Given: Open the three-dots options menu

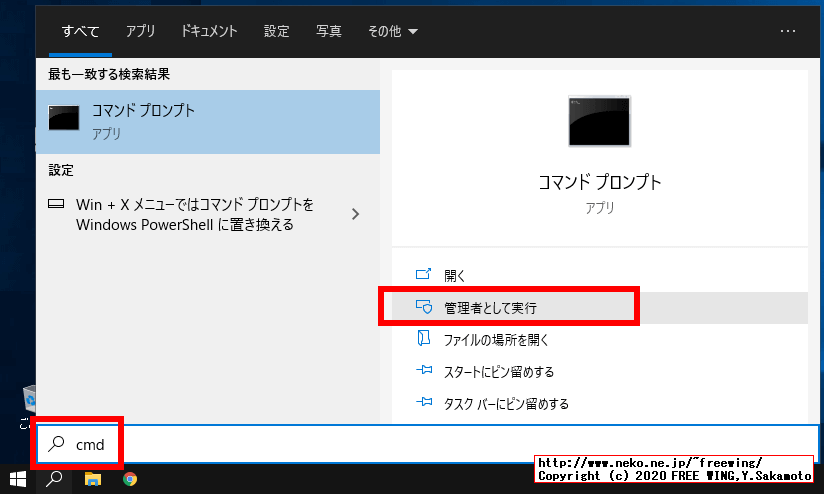Looking at the screenshot, I should 787,32.
